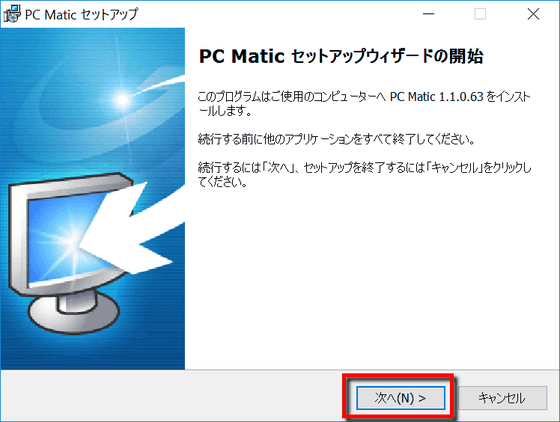Click the paragraph mentioning 「キャンセル」をクリック
Image resolution: width=560 pixels, height=422 pixels.
coord(364,175)
